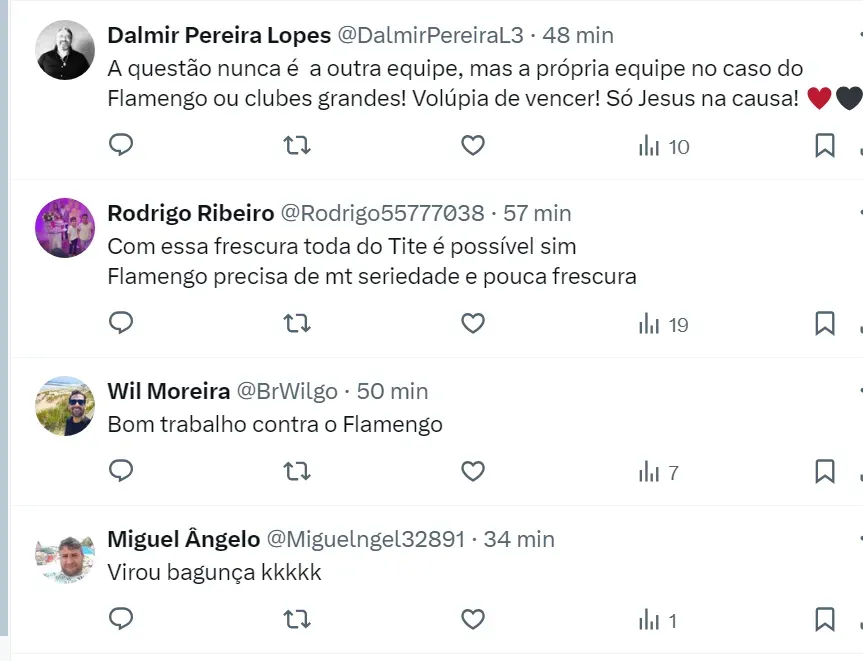This screenshot has height=661, width=863.
Task: Reply to Rodrigo Ribeiro's tweet
Action: pyautogui.click(x=121, y=324)
